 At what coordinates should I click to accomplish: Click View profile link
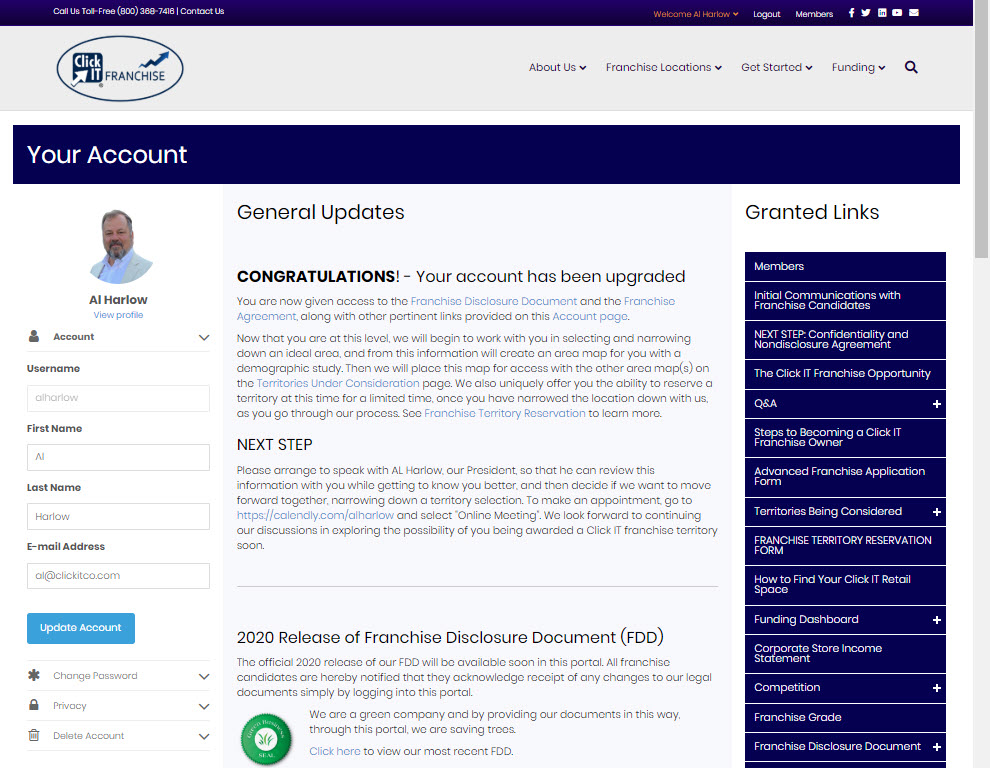[x=118, y=315]
